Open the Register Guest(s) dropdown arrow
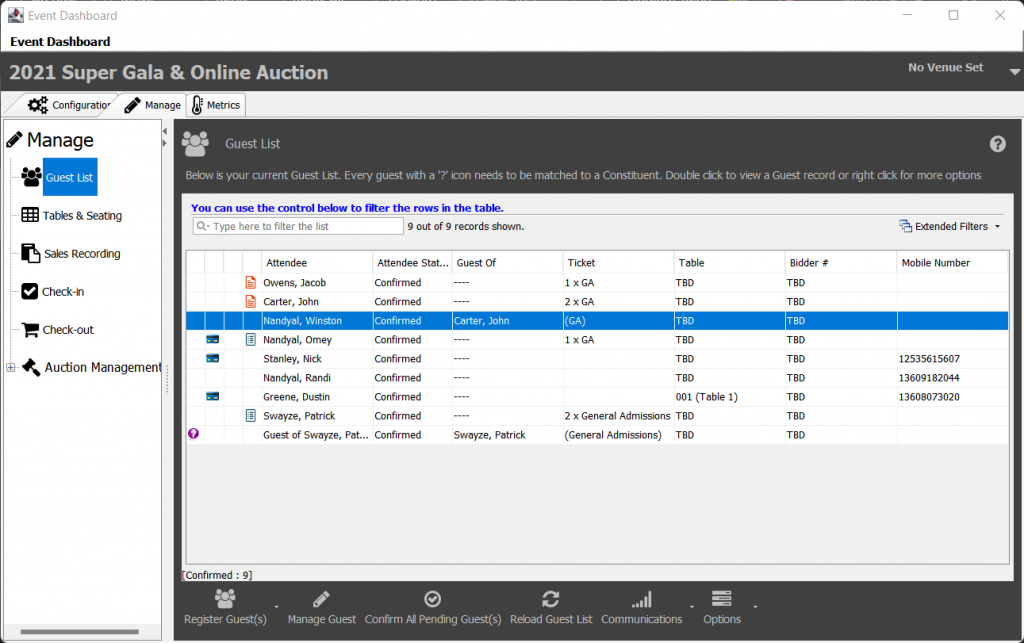This screenshot has width=1024, height=643. (276, 607)
